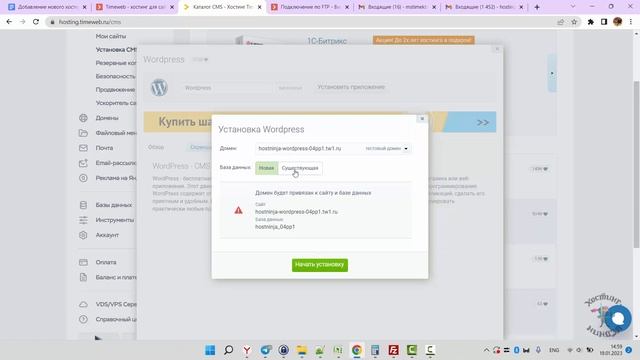Open Файловый менеджер folder icon in sidebar
Image resolution: width=640 pixels, height=360 pixels.
(x=83, y=133)
